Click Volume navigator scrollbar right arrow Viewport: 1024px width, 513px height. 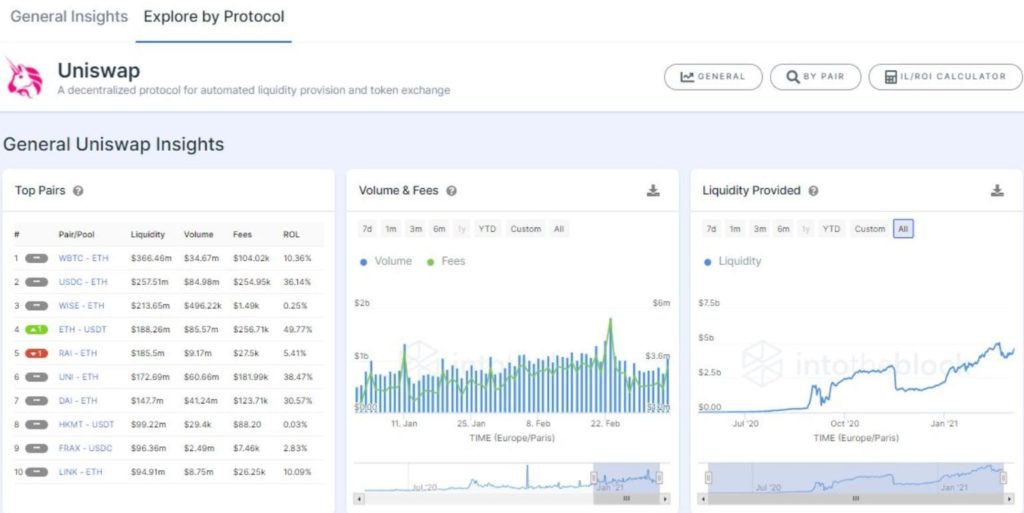[665, 499]
